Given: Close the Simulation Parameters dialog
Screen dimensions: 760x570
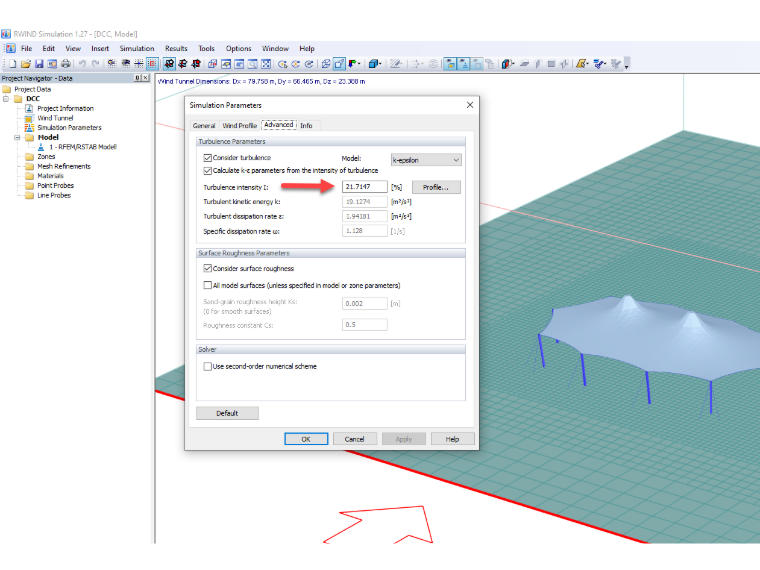Looking at the screenshot, I should (470, 105).
